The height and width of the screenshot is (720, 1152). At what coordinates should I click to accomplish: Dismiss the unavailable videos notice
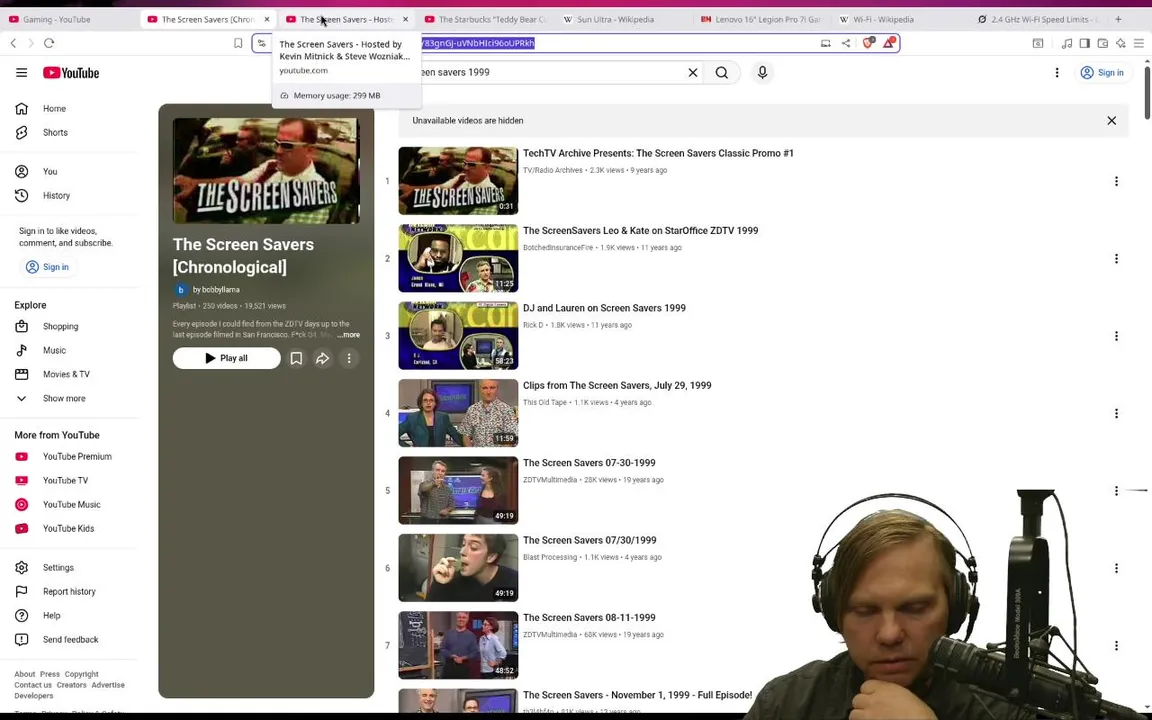[1111, 120]
